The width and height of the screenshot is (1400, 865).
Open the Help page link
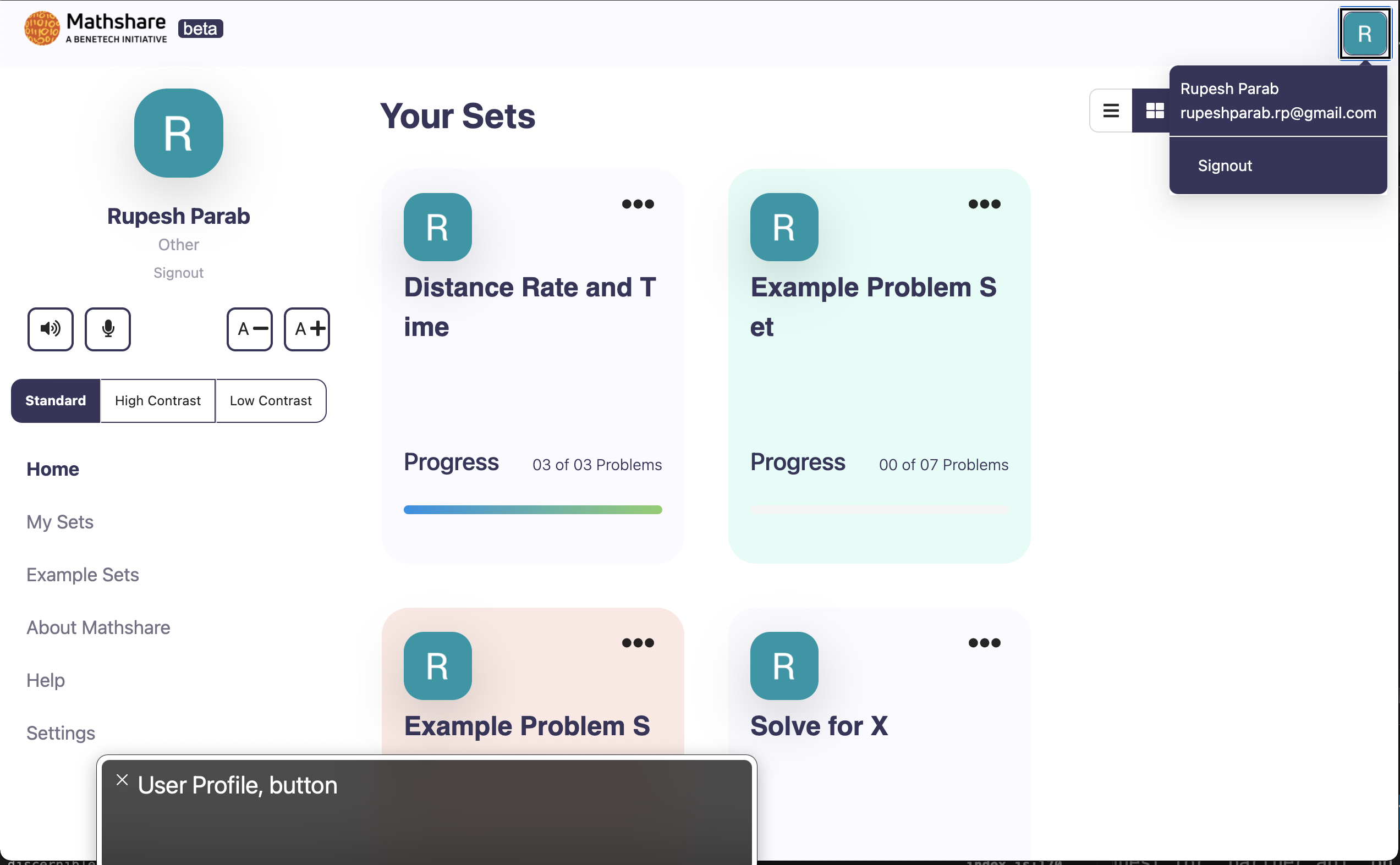tap(45, 680)
